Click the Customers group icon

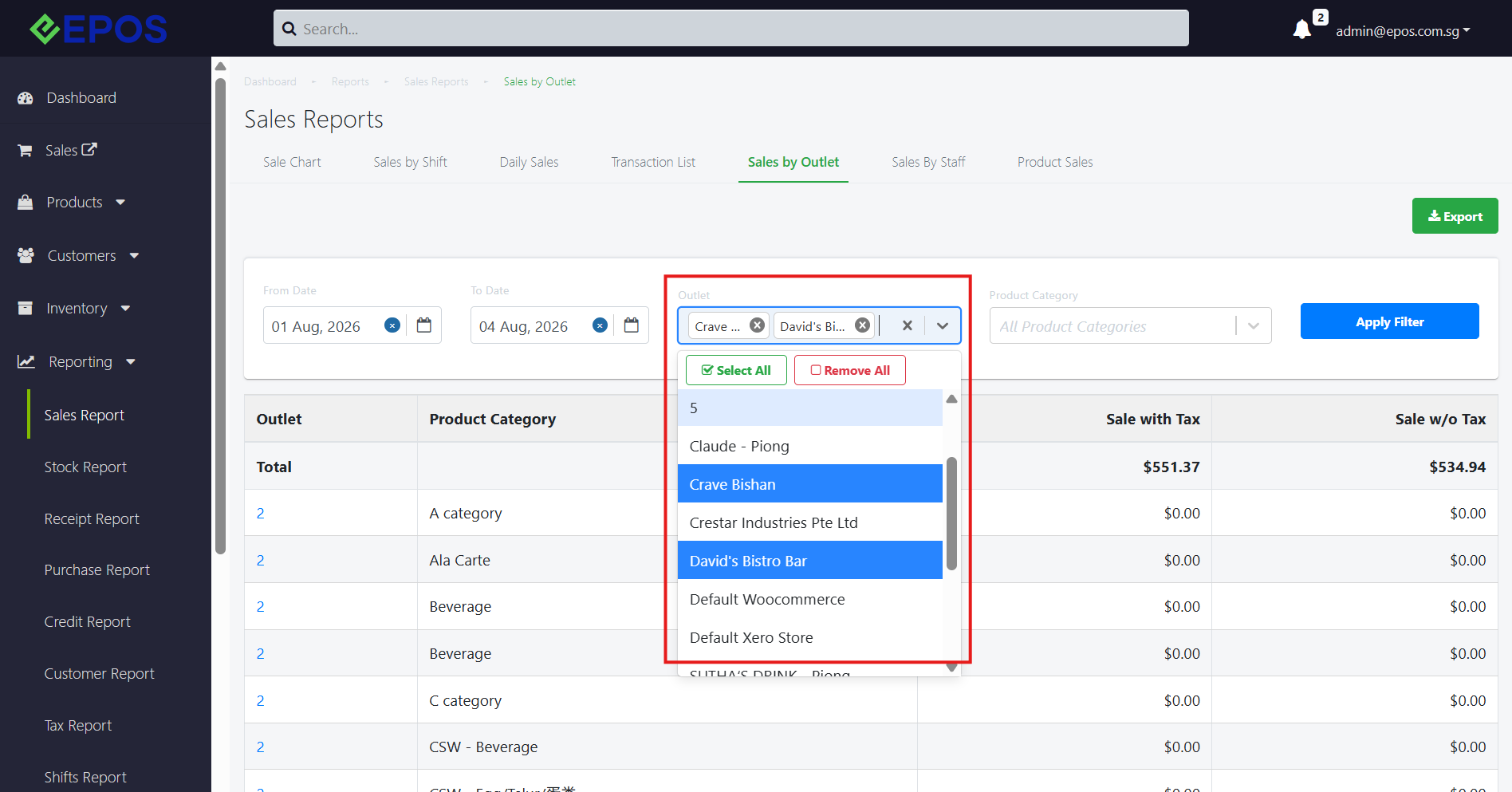26,255
